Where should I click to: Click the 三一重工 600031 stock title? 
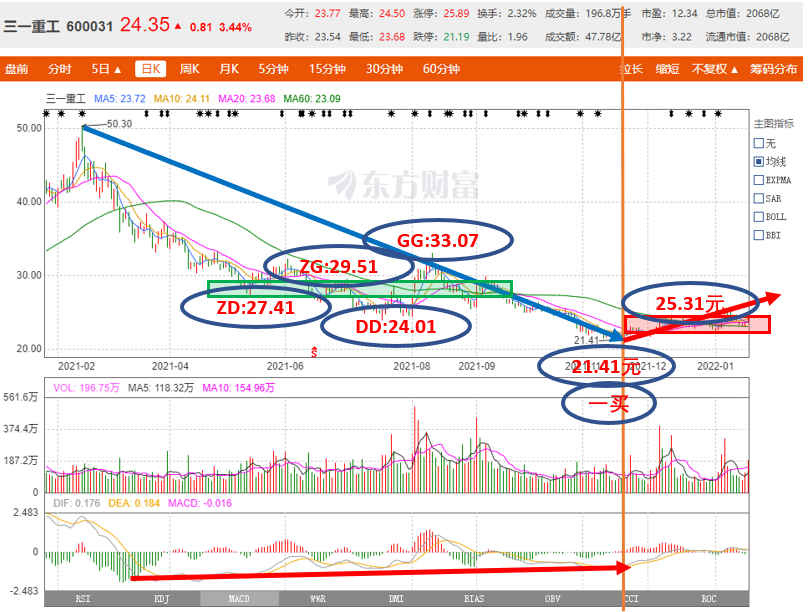tap(58, 26)
